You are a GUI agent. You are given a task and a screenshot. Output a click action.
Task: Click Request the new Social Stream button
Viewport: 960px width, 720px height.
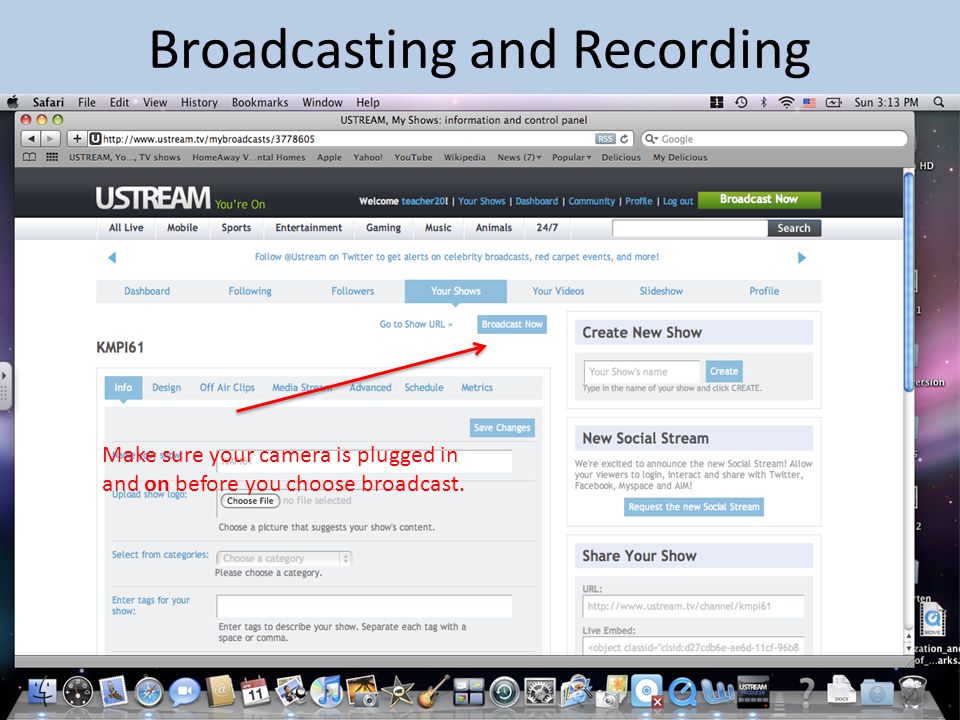(x=694, y=507)
